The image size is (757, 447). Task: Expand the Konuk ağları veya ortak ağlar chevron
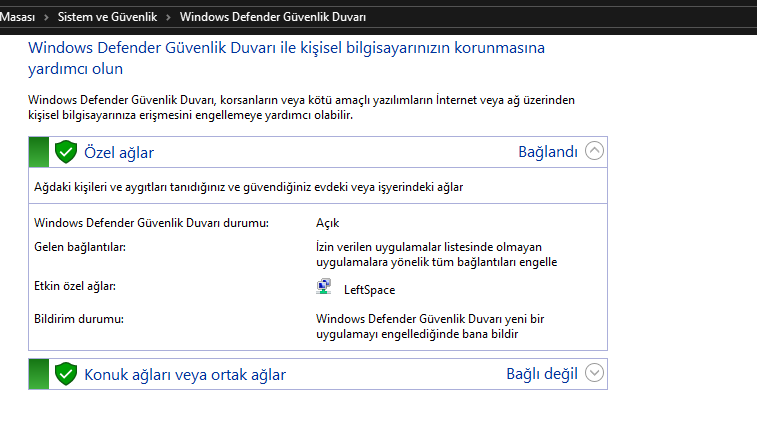click(594, 373)
